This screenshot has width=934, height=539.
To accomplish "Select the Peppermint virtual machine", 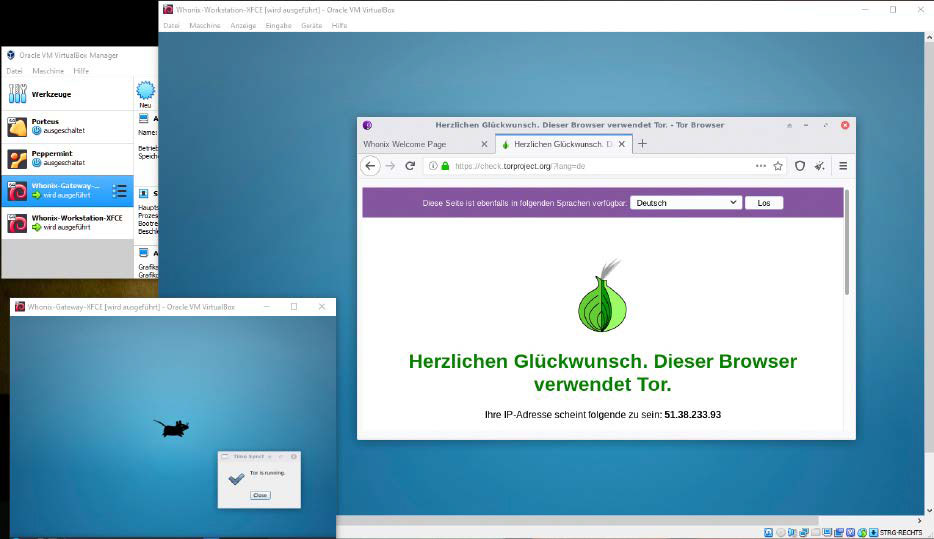I will (67, 158).
